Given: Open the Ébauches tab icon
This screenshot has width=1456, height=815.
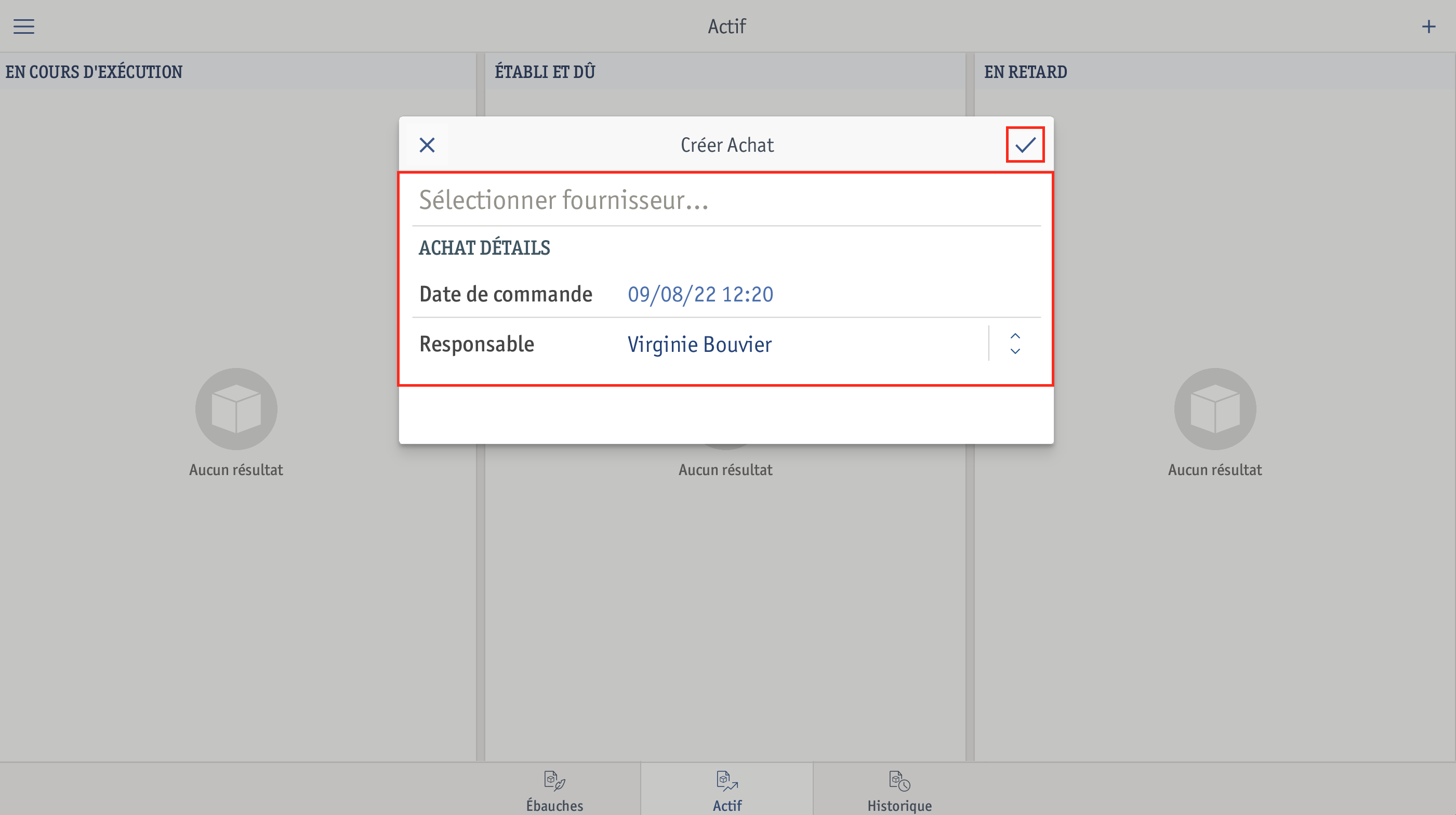Looking at the screenshot, I should coord(554,781).
